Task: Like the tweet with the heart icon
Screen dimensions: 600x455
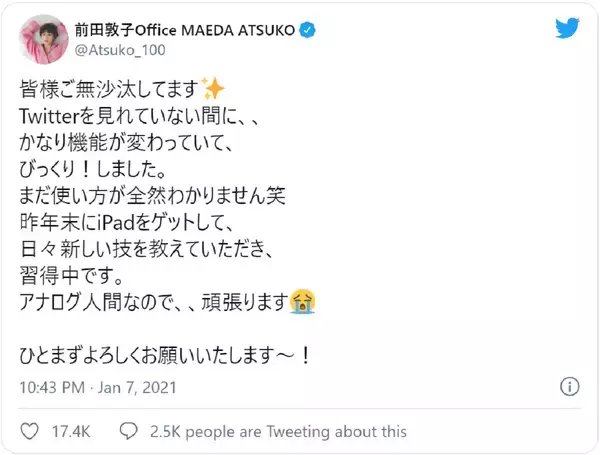Action: [x=31, y=431]
